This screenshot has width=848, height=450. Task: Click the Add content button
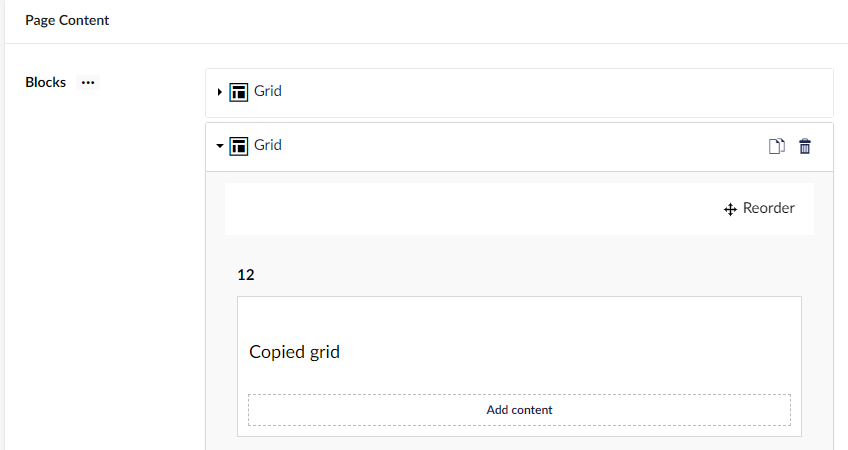point(519,410)
